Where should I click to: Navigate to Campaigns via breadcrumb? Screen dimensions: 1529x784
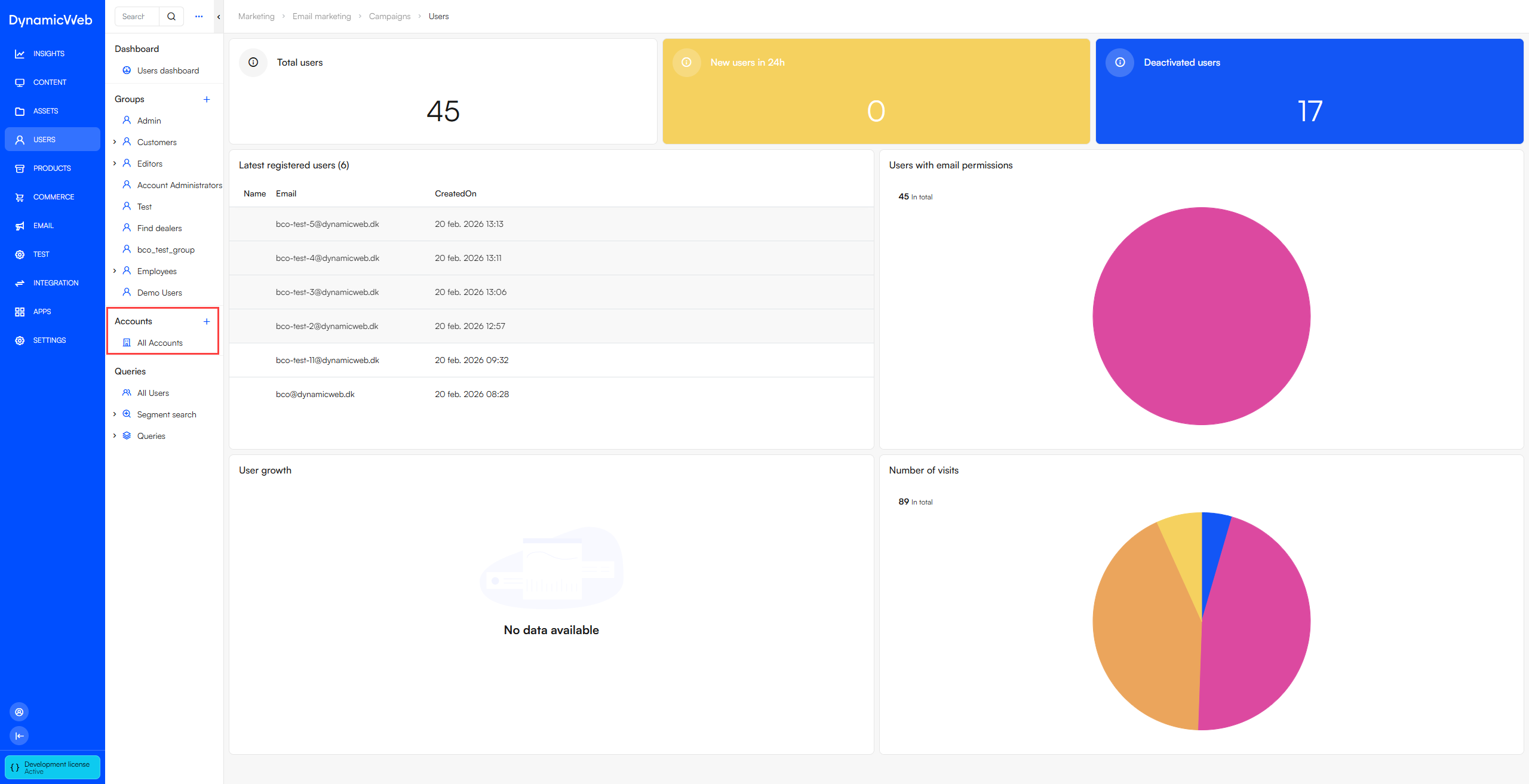coord(389,16)
